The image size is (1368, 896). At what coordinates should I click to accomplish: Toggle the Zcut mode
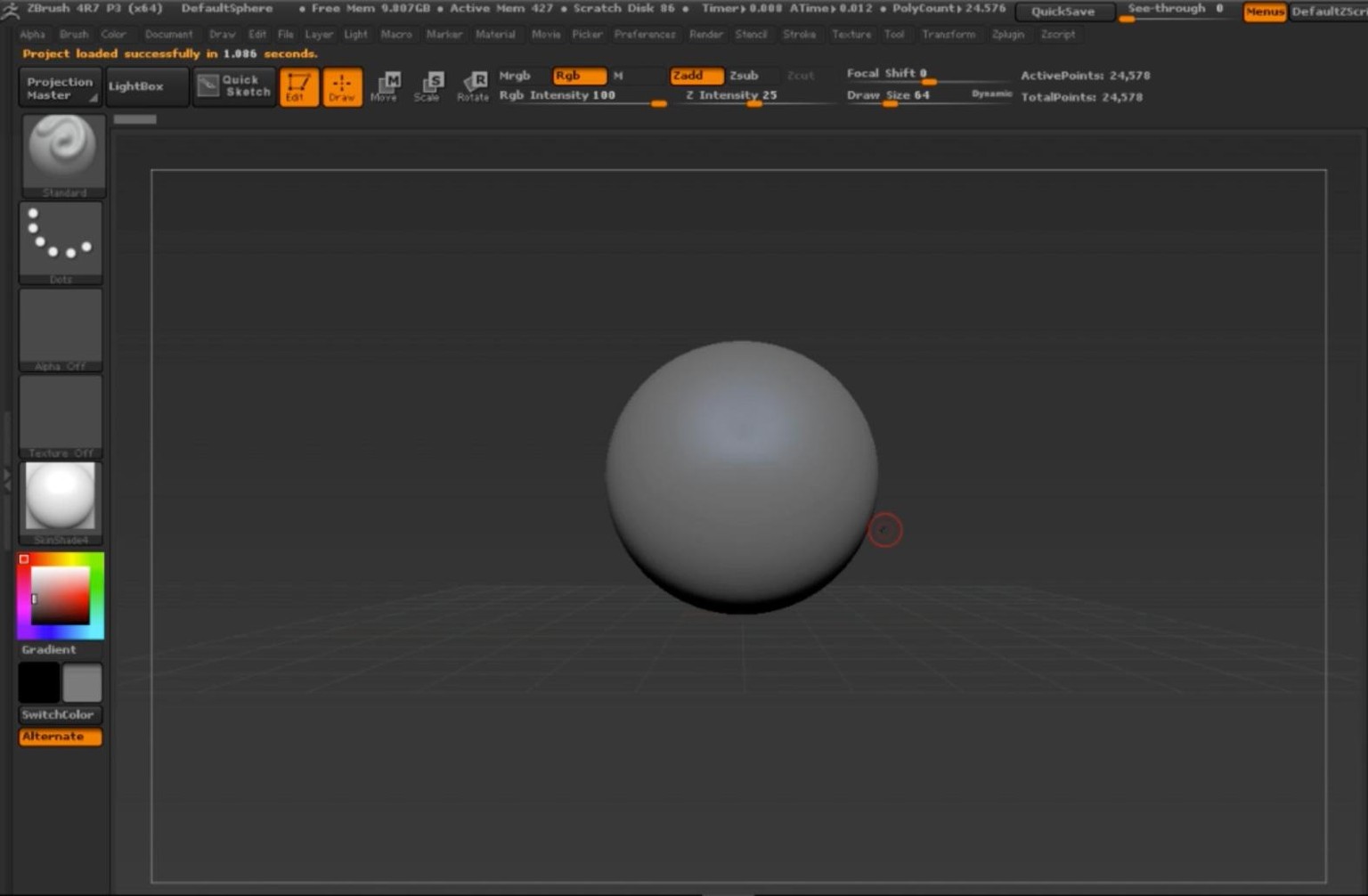point(801,76)
